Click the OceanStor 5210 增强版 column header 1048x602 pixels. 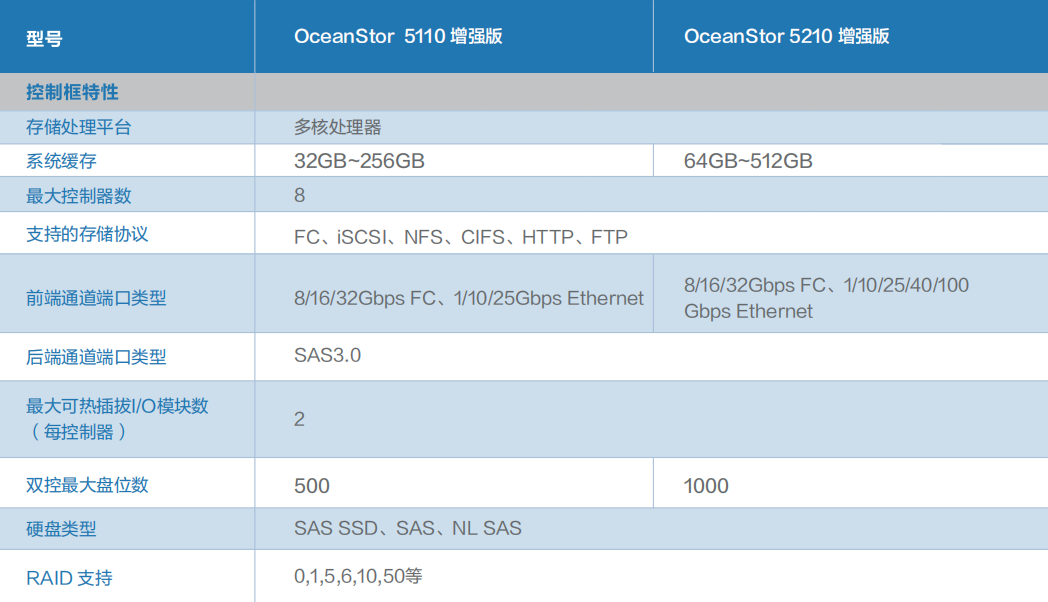point(786,37)
